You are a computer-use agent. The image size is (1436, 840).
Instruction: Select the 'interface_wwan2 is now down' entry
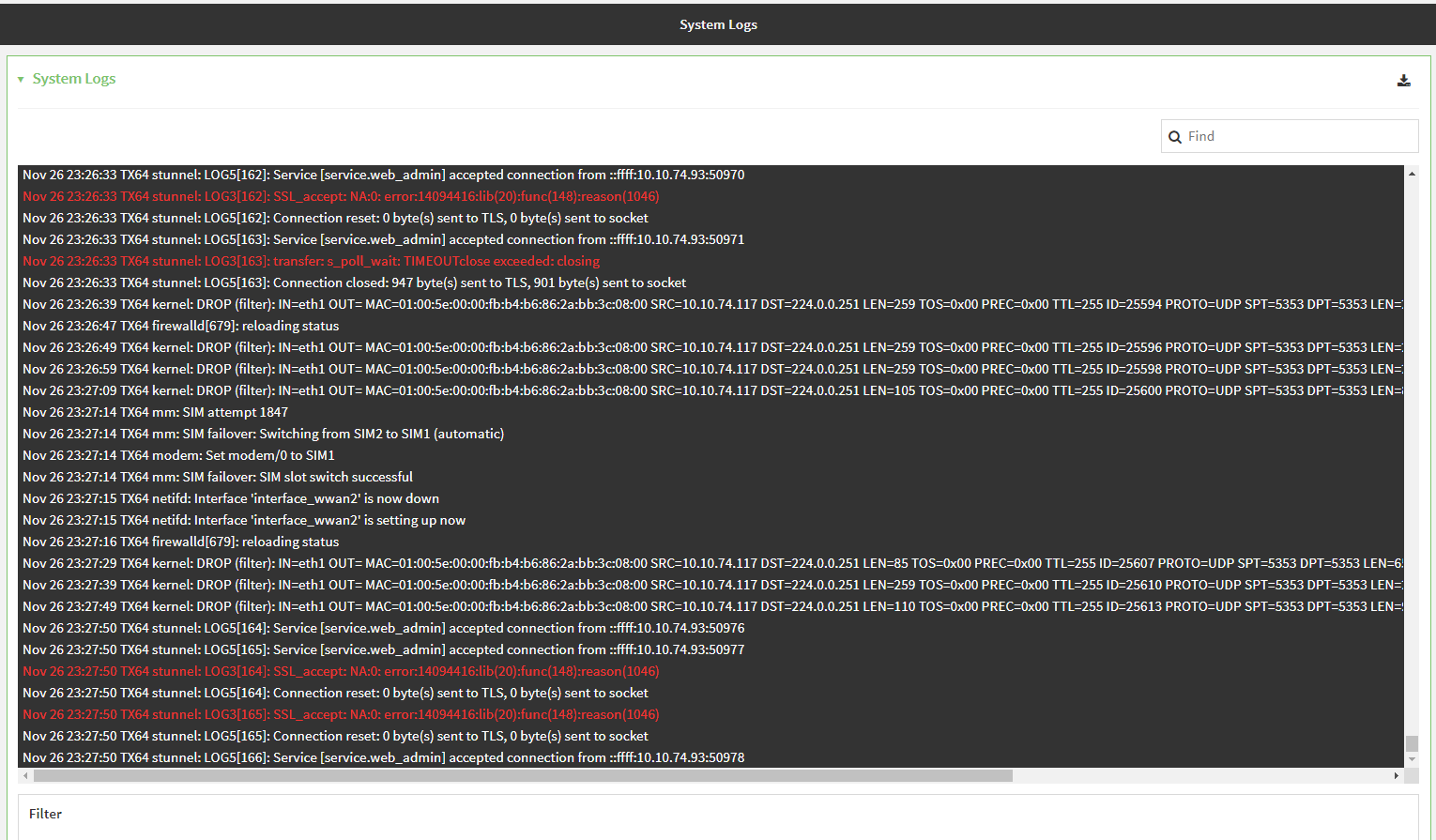pos(231,498)
